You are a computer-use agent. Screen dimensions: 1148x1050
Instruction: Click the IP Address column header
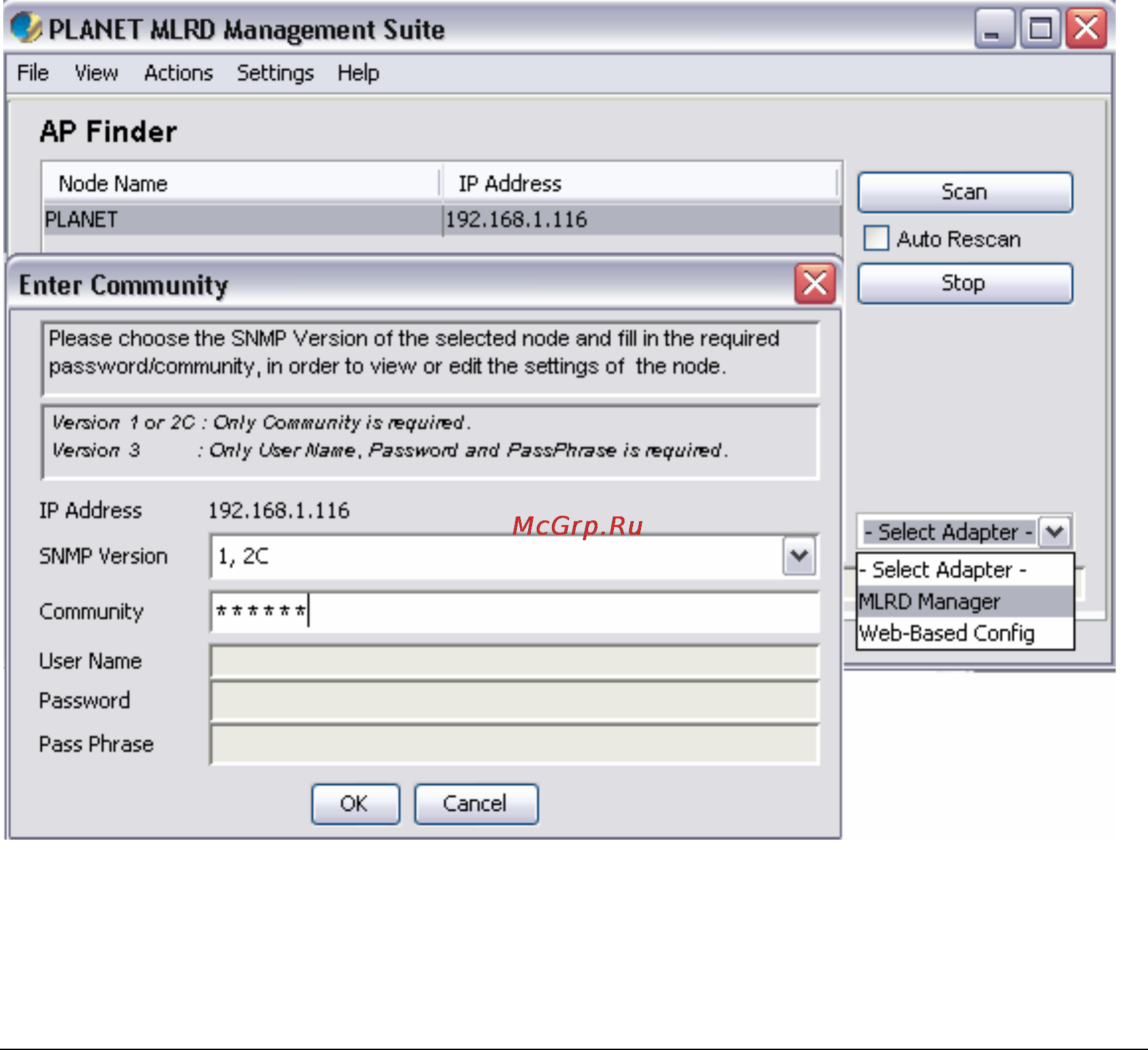point(640,183)
